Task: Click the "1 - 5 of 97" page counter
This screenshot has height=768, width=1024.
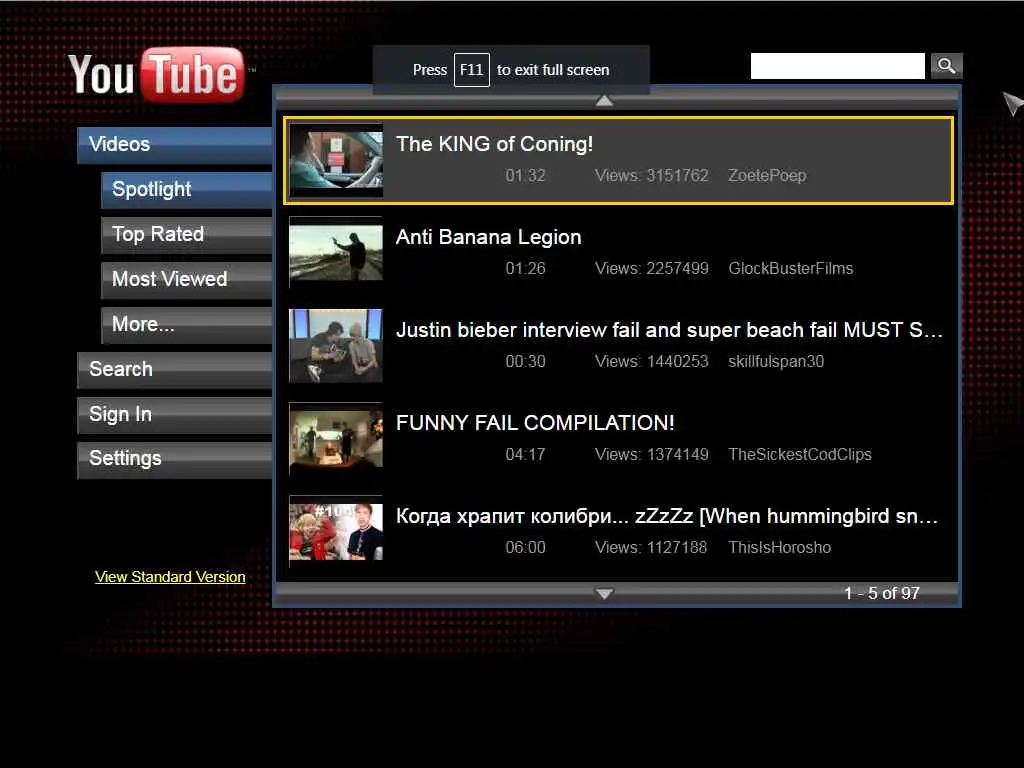Action: [882, 593]
